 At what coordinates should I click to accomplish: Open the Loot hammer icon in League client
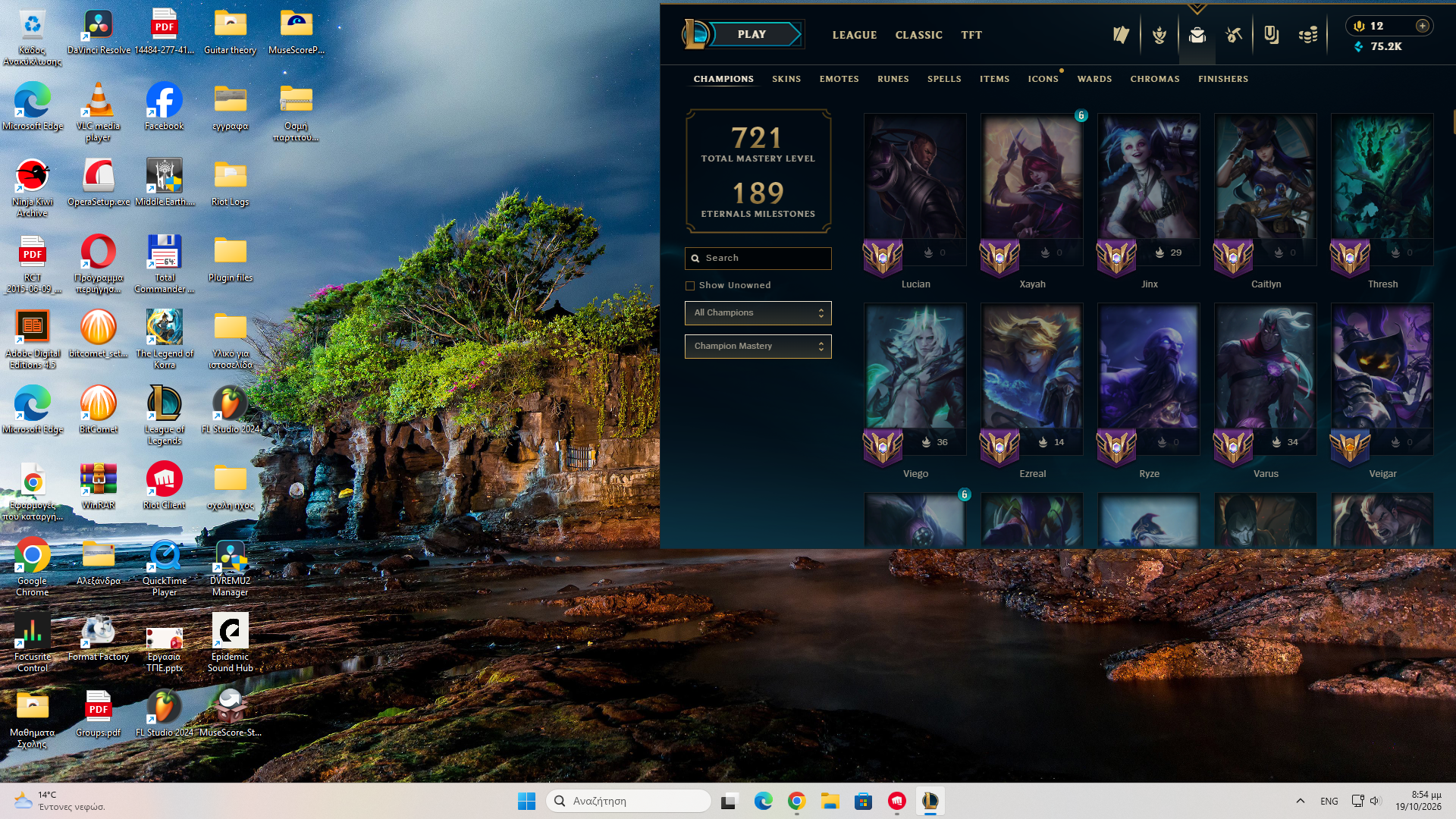pyautogui.click(x=1234, y=35)
